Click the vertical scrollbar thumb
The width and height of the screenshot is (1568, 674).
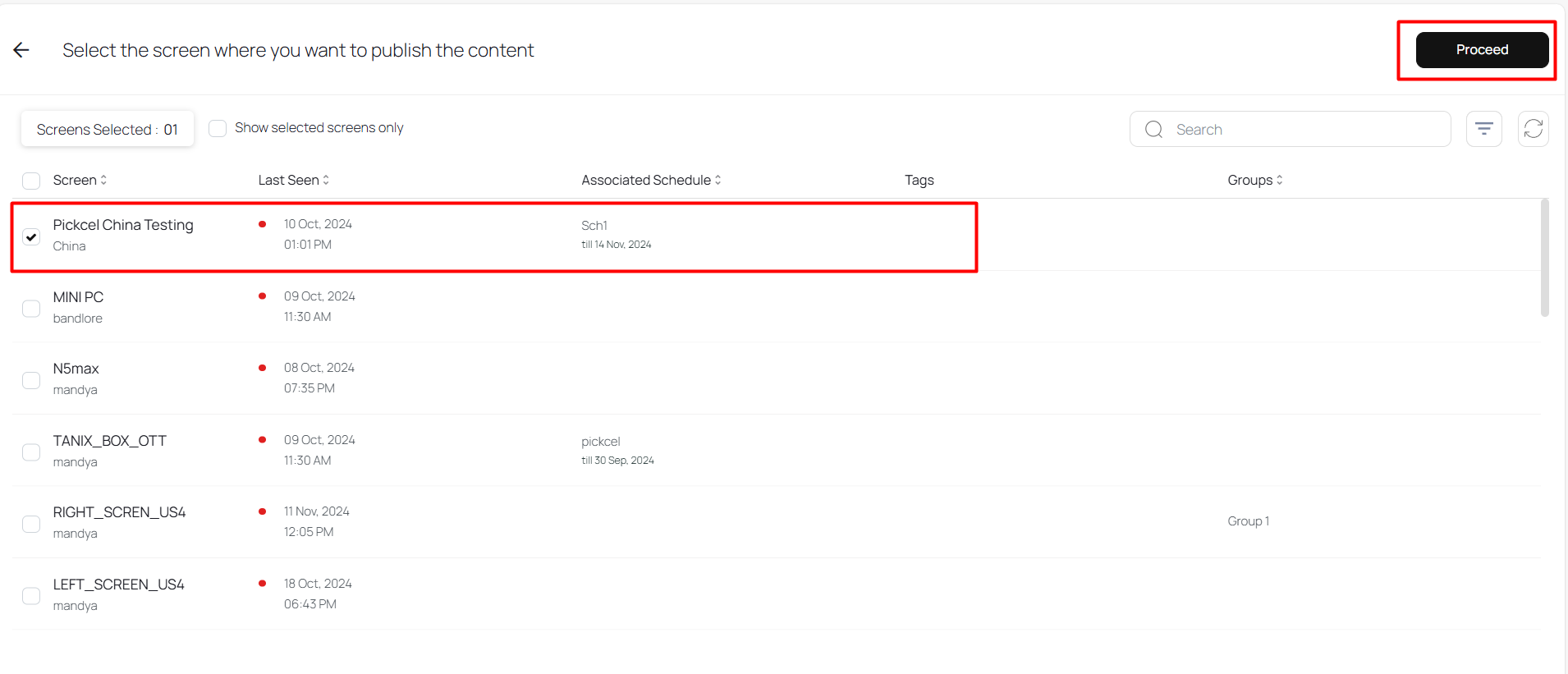point(1544,258)
